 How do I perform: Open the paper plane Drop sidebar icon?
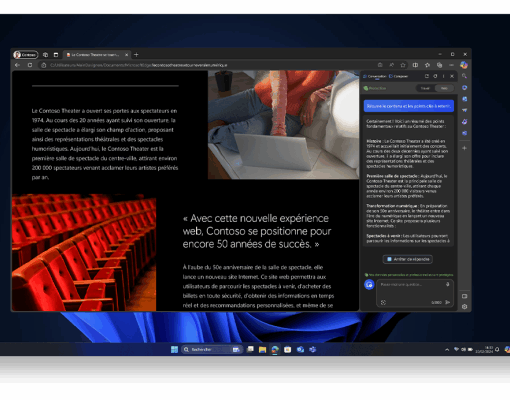point(464,110)
